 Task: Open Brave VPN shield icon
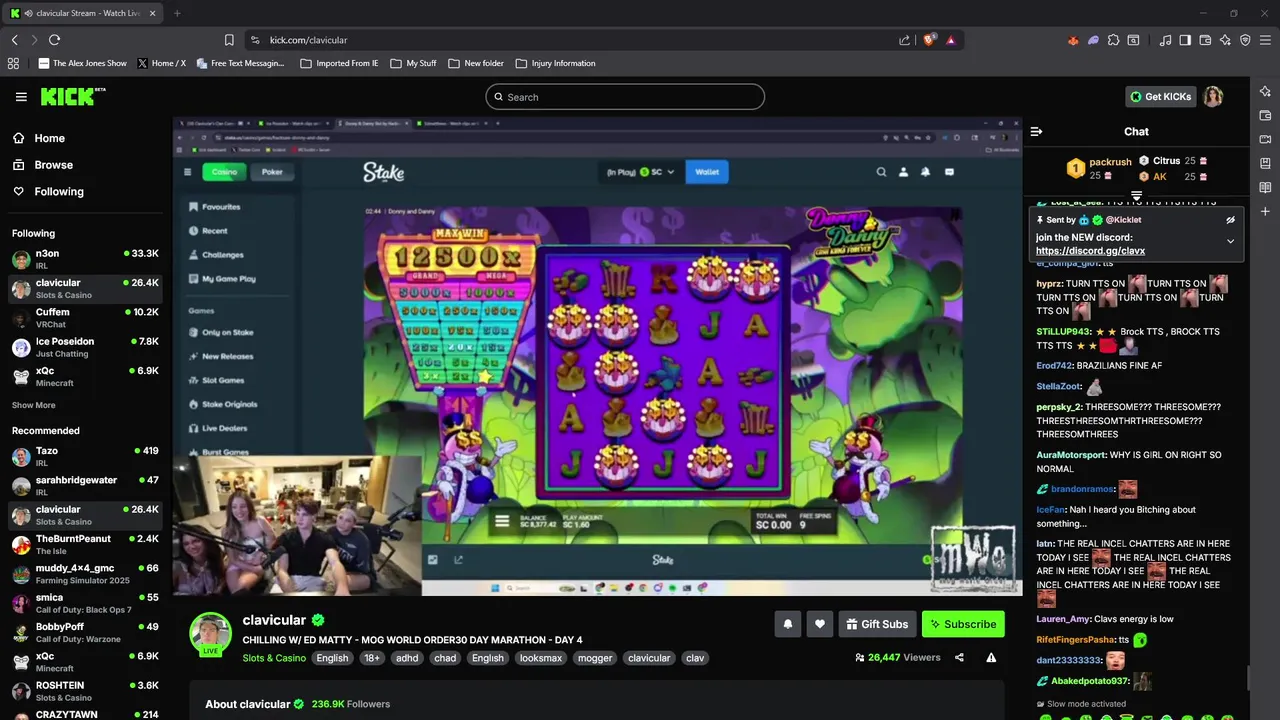pos(1245,40)
